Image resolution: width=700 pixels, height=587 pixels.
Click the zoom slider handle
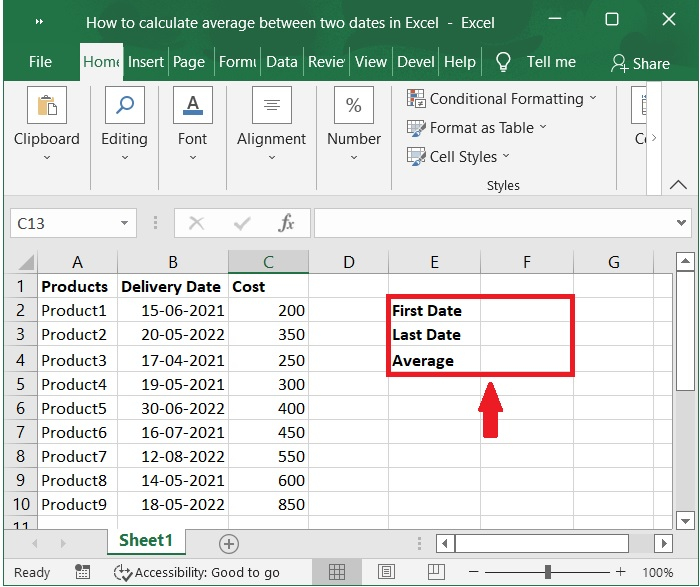[x=548, y=573]
